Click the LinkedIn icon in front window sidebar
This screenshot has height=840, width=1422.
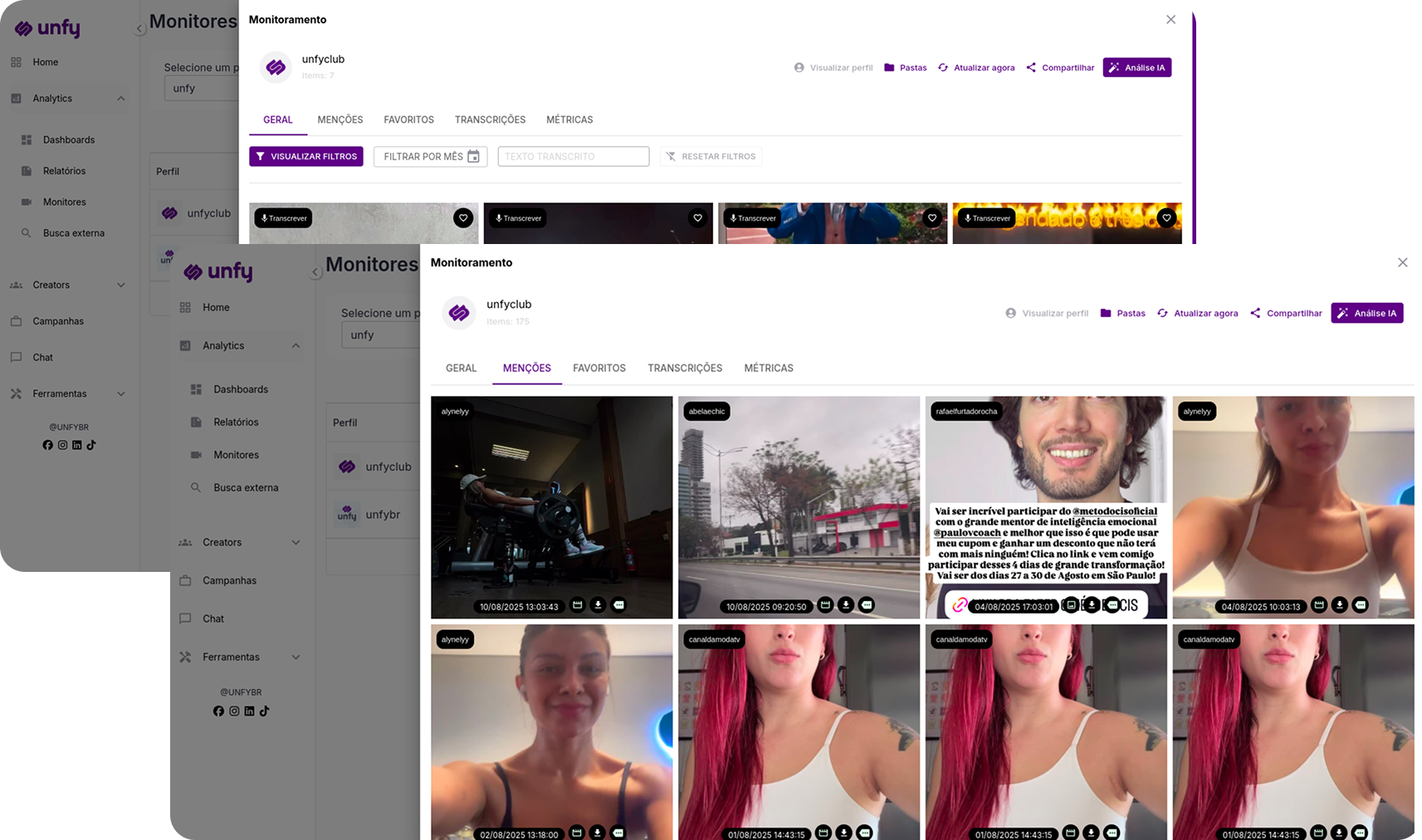pos(249,711)
